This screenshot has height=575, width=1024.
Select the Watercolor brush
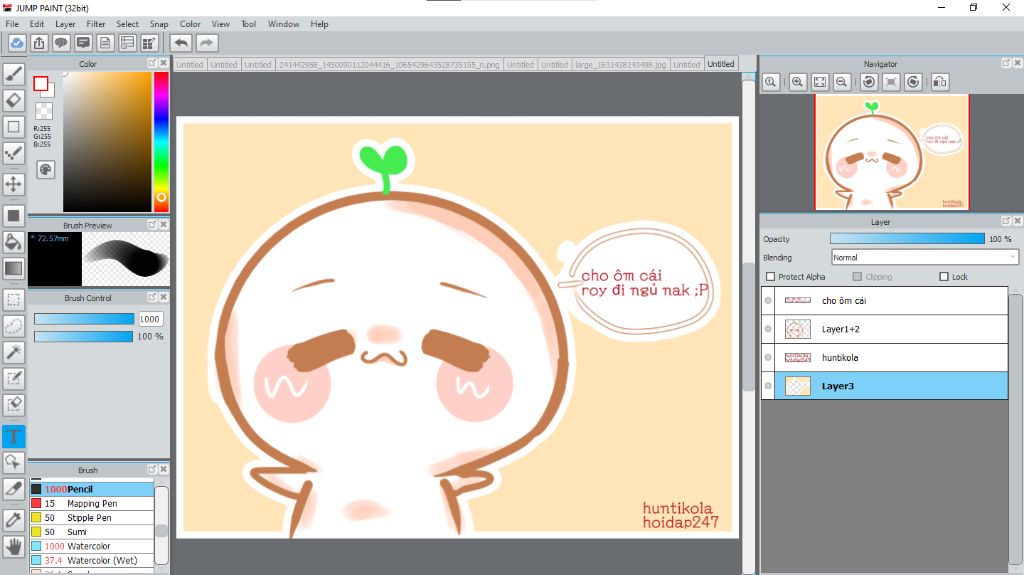point(91,546)
